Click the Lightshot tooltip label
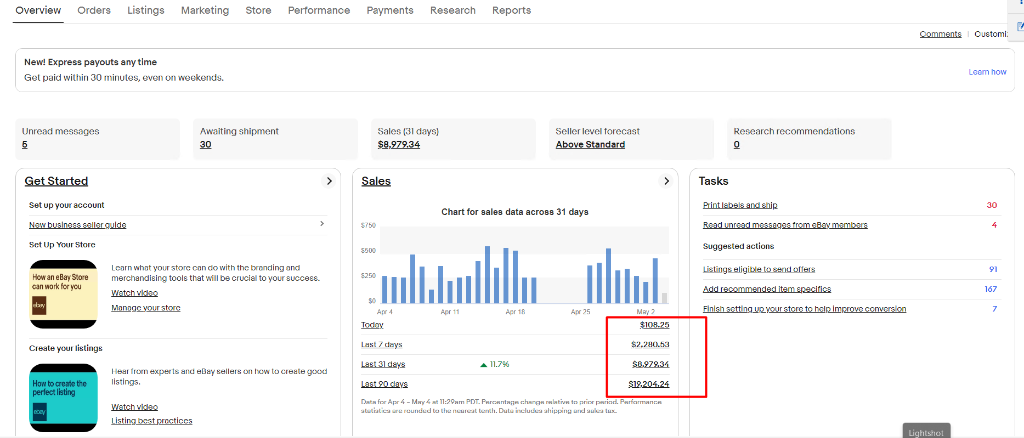Image resolution: width=1024 pixels, height=438 pixels. [926, 432]
